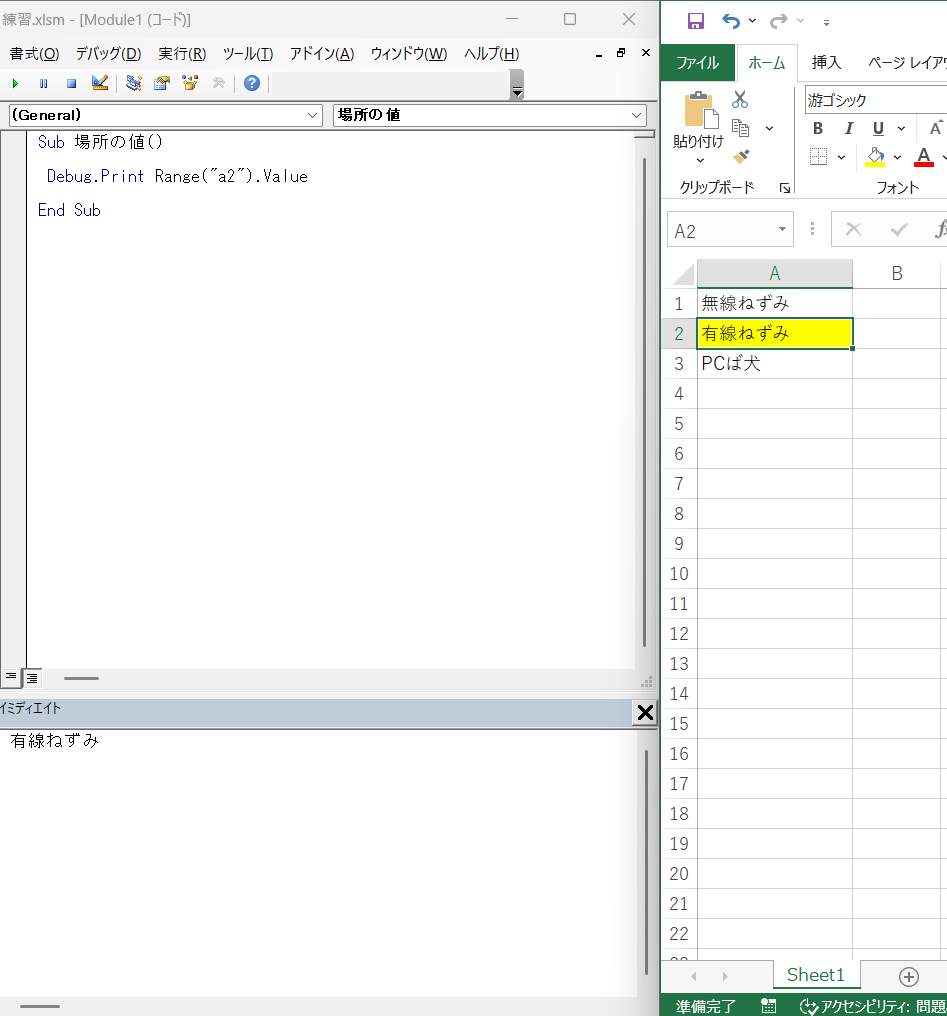
Task: Expand the Fill Color options arrow
Action: 897,157
